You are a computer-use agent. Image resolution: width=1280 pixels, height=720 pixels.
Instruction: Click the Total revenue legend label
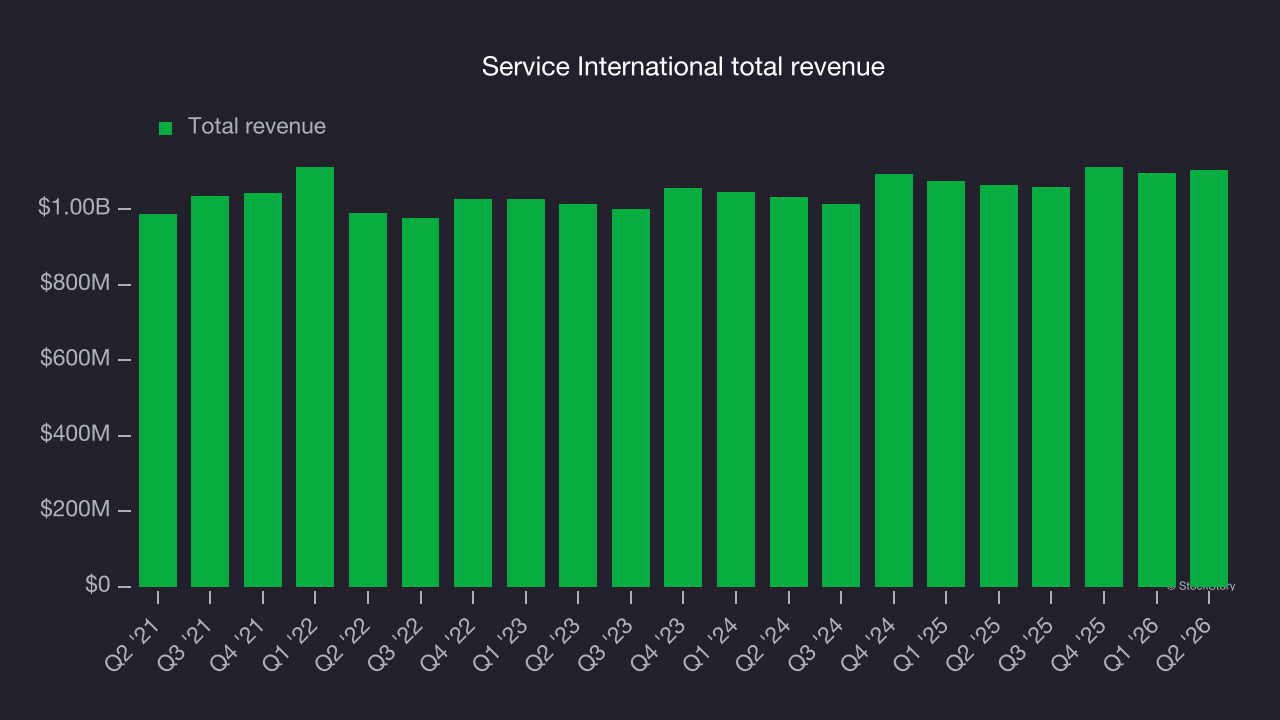[x=257, y=127]
